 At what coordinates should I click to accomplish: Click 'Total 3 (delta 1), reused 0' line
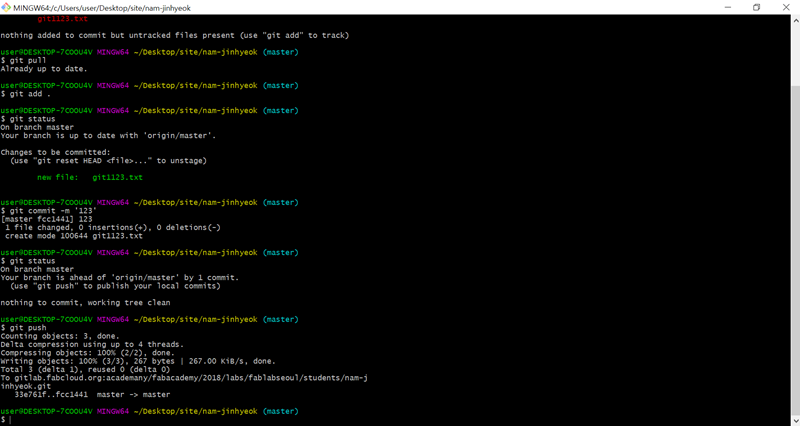tap(85, 370)
